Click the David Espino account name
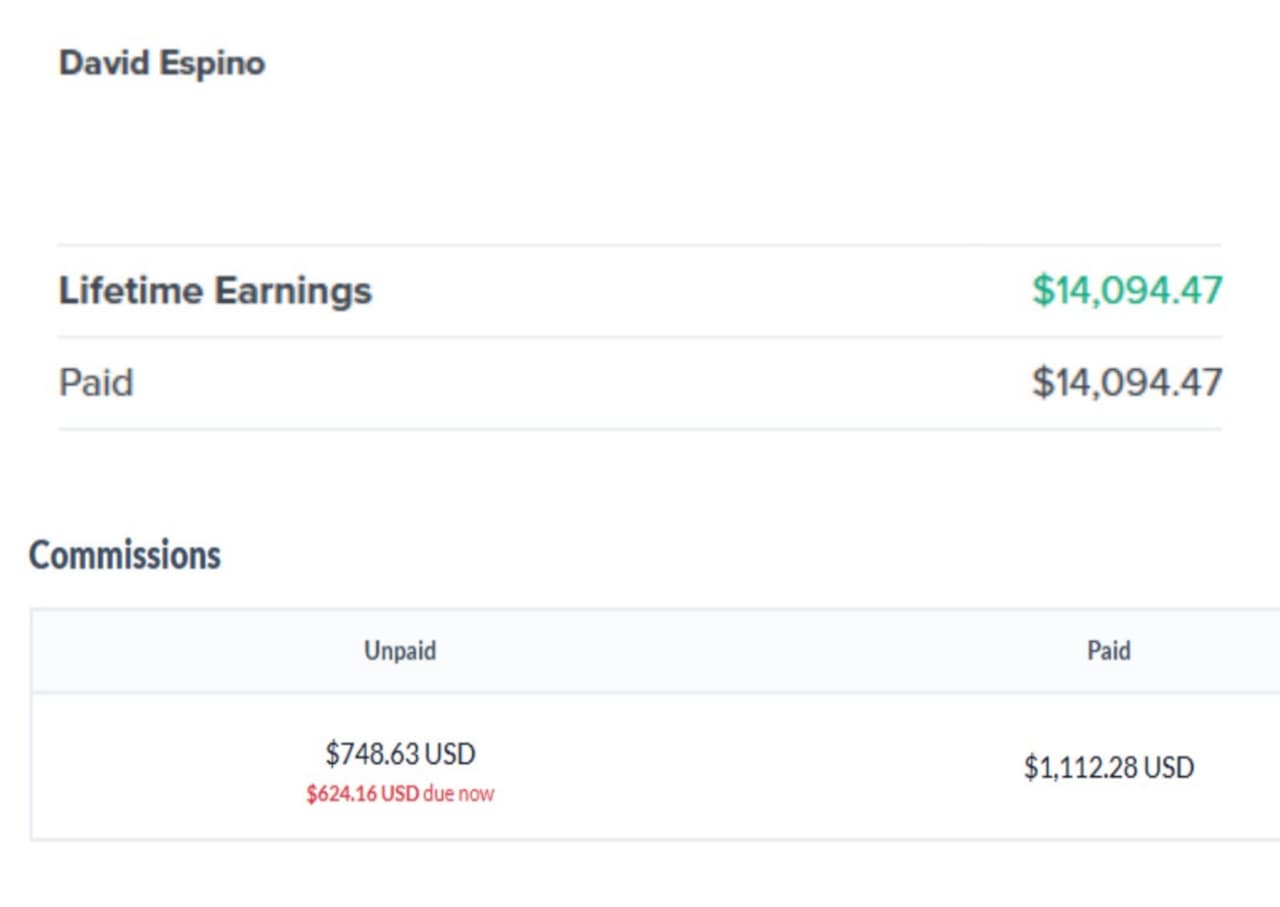 tap(162, 63)
